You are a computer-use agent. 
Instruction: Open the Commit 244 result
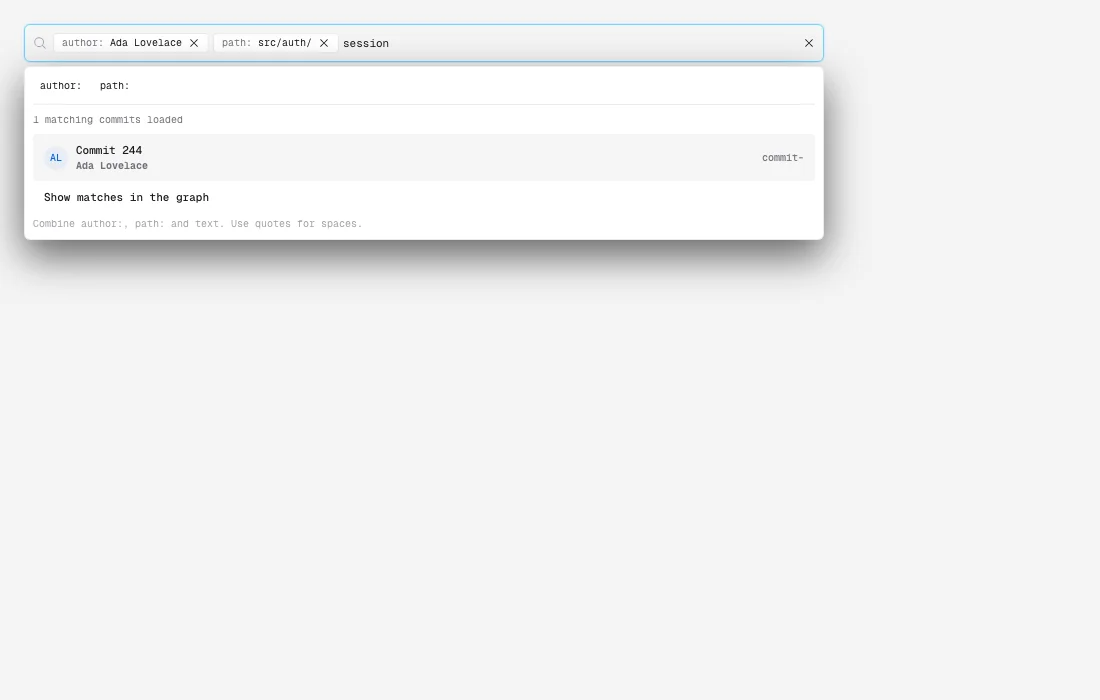(424, 158)
